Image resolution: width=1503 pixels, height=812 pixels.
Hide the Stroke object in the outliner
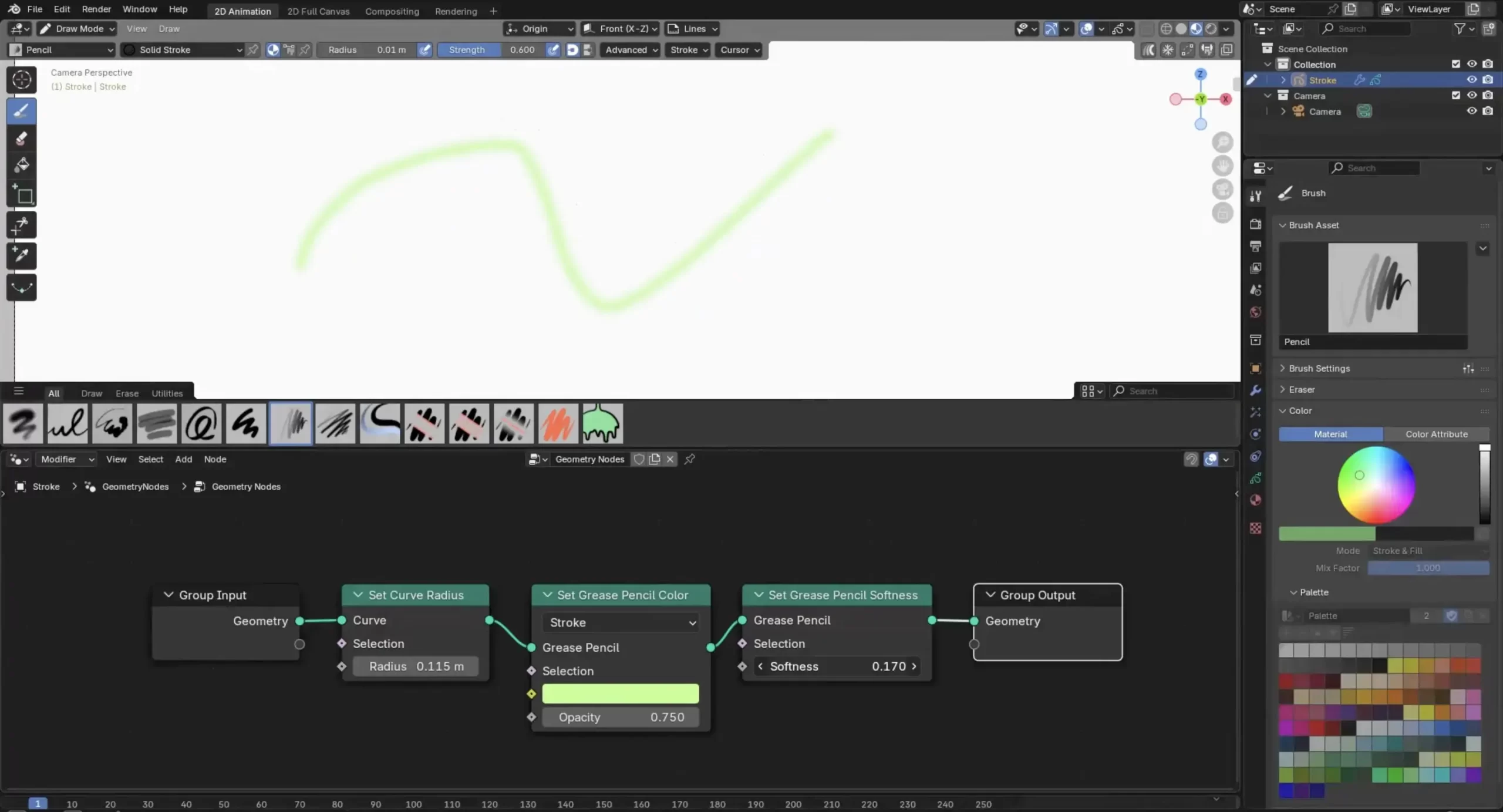(1472, 80)
